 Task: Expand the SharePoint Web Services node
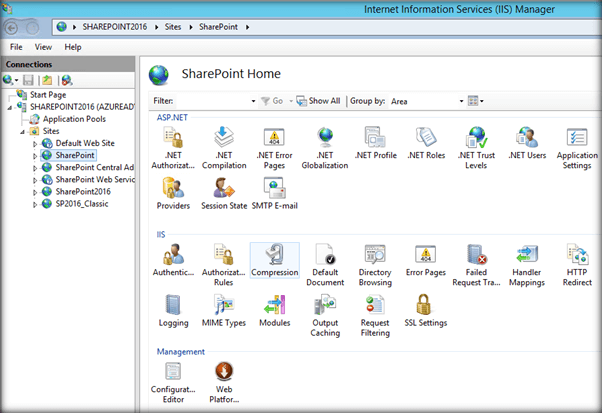[x=35, y=180]
